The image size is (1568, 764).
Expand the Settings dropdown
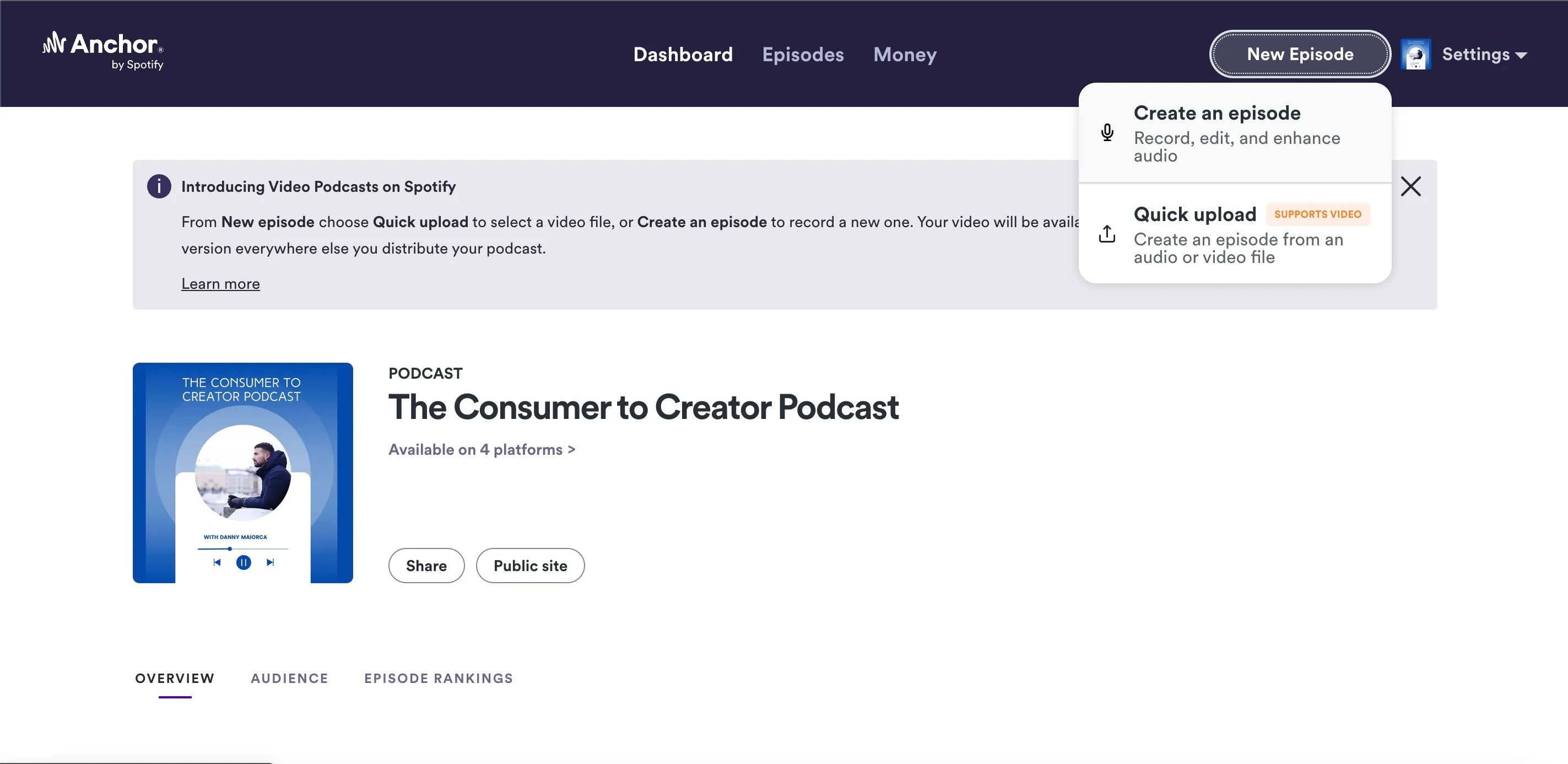[1484, 54]
